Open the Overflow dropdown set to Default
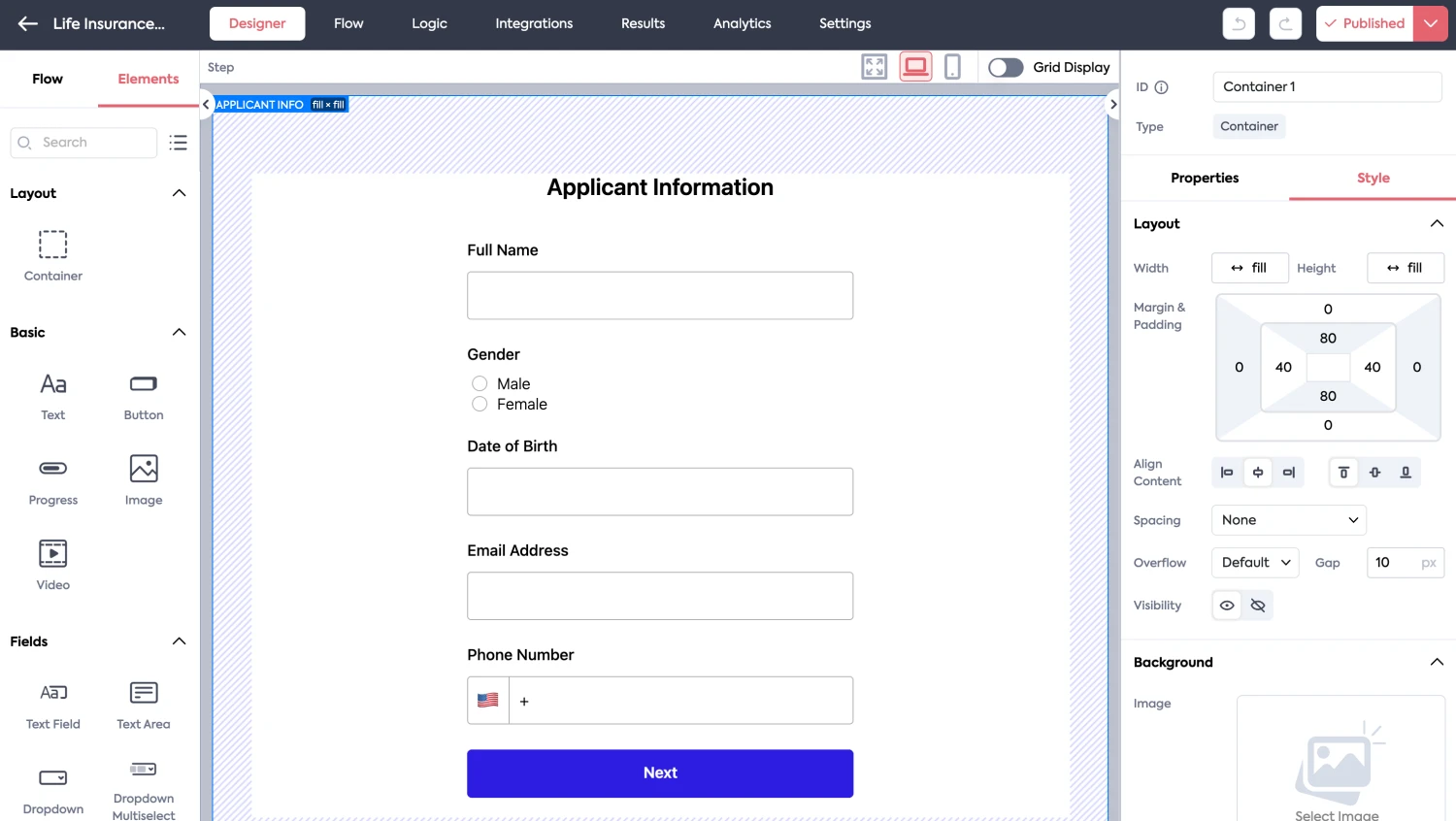Viewport: 1456px width, 821px height. tap(1254, 563)
